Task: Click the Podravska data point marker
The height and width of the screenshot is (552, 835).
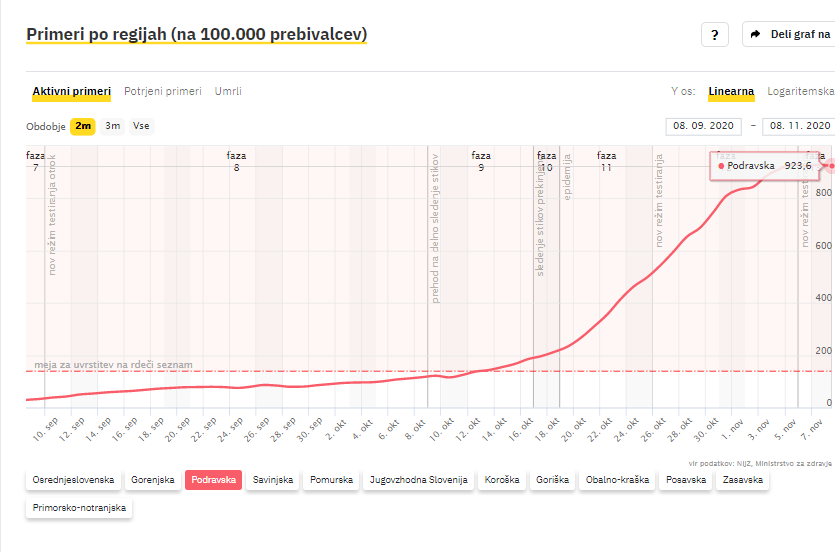Action: click(x=831, y=166)
